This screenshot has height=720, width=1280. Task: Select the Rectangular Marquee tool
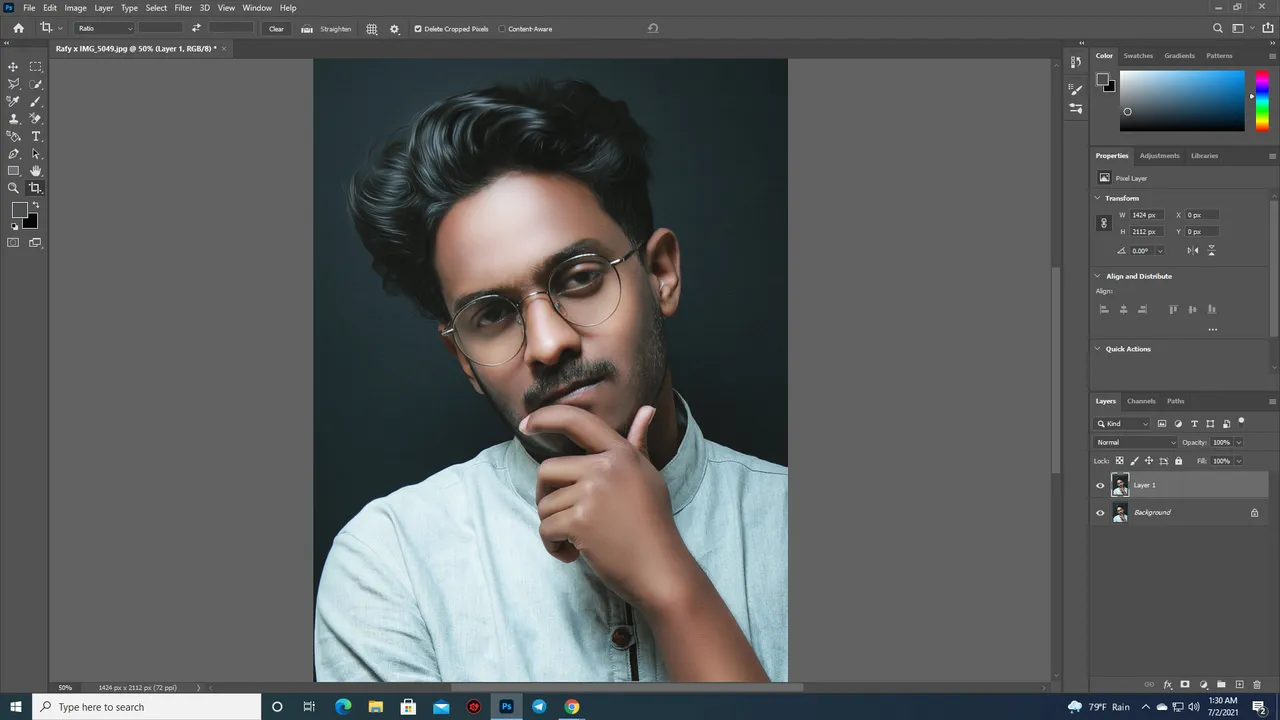tap(36, 67)
